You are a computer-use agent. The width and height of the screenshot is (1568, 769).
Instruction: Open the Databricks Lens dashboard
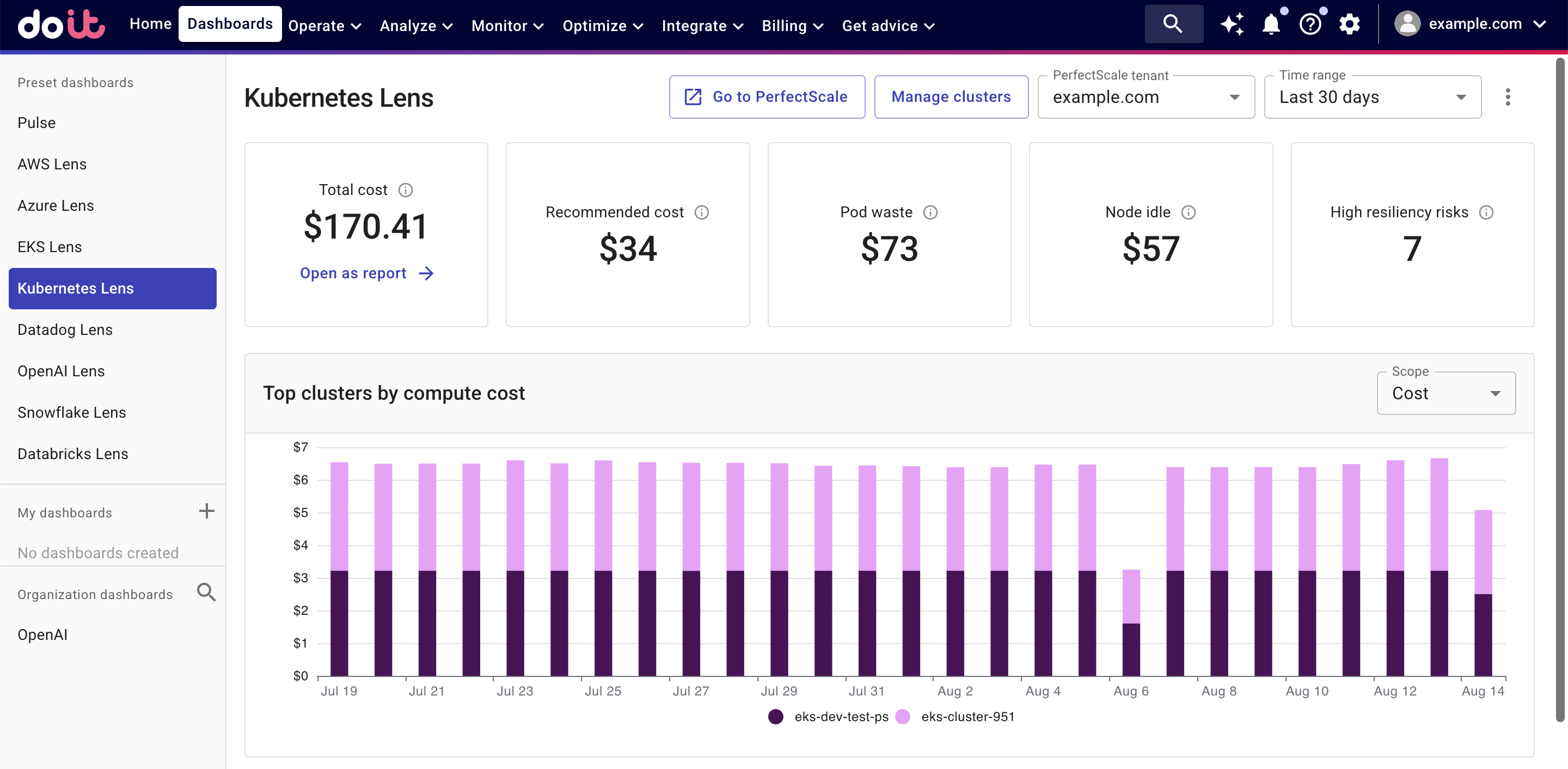[113, 454]
